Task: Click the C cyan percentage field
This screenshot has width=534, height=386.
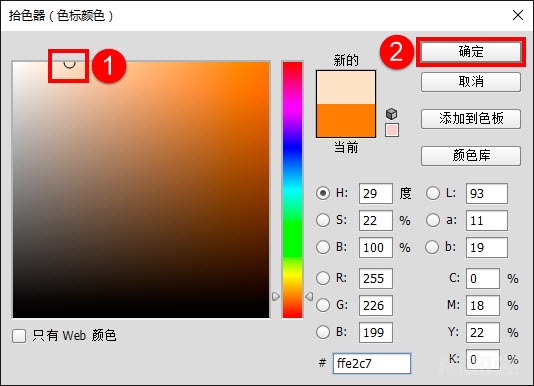Action: (x=483, y=278)
